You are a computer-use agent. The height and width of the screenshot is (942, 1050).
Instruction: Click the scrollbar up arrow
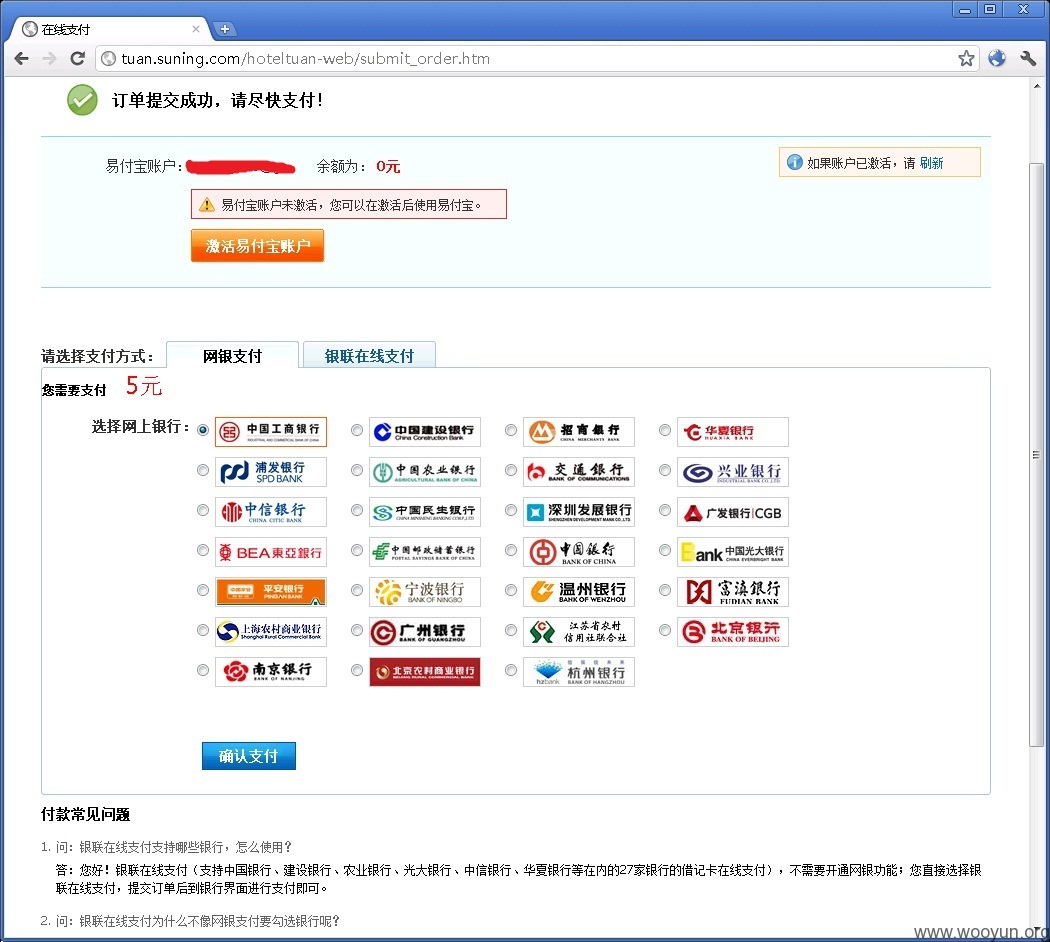tap(1037, 86)
